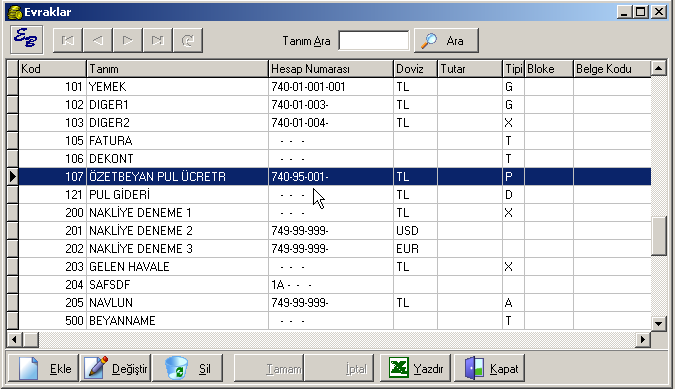Click Kod cell 121
The image size is (675, 389).
pos(53,194)
